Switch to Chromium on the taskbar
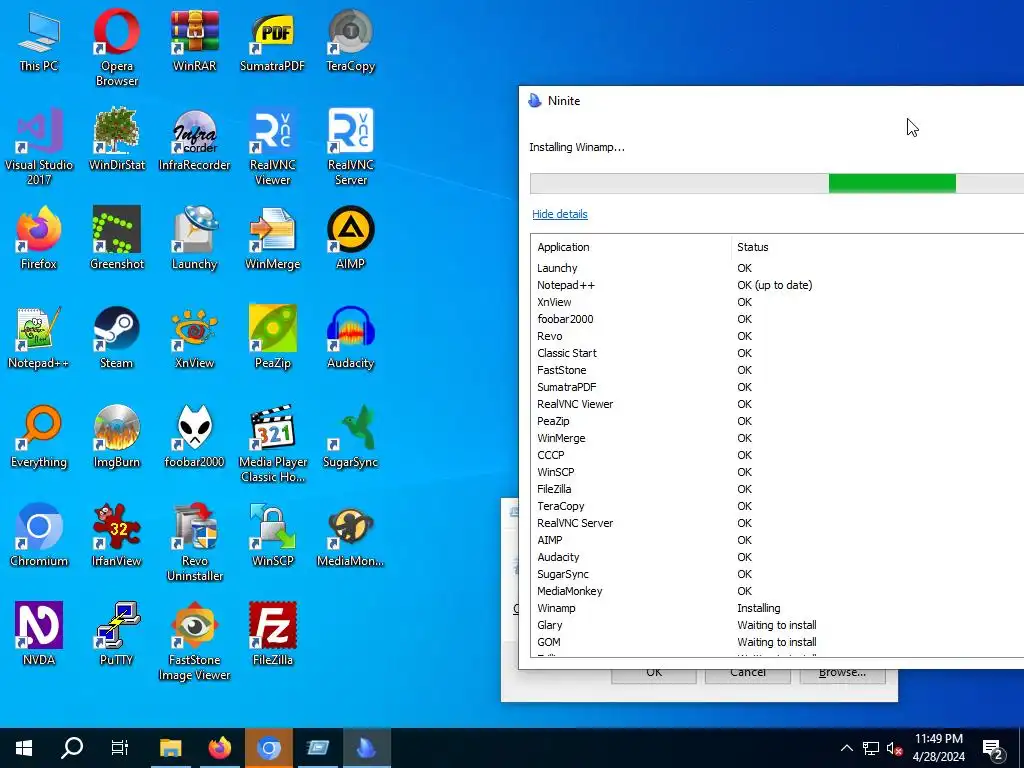Screen dimensions: 1024x768 (268, 748)
